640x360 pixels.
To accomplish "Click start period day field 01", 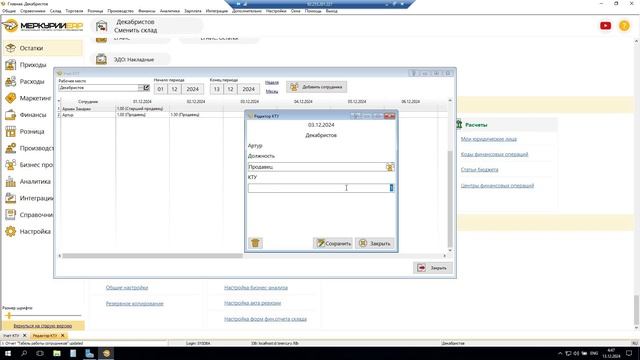I will pyautogui.click(x=160, y=89).
